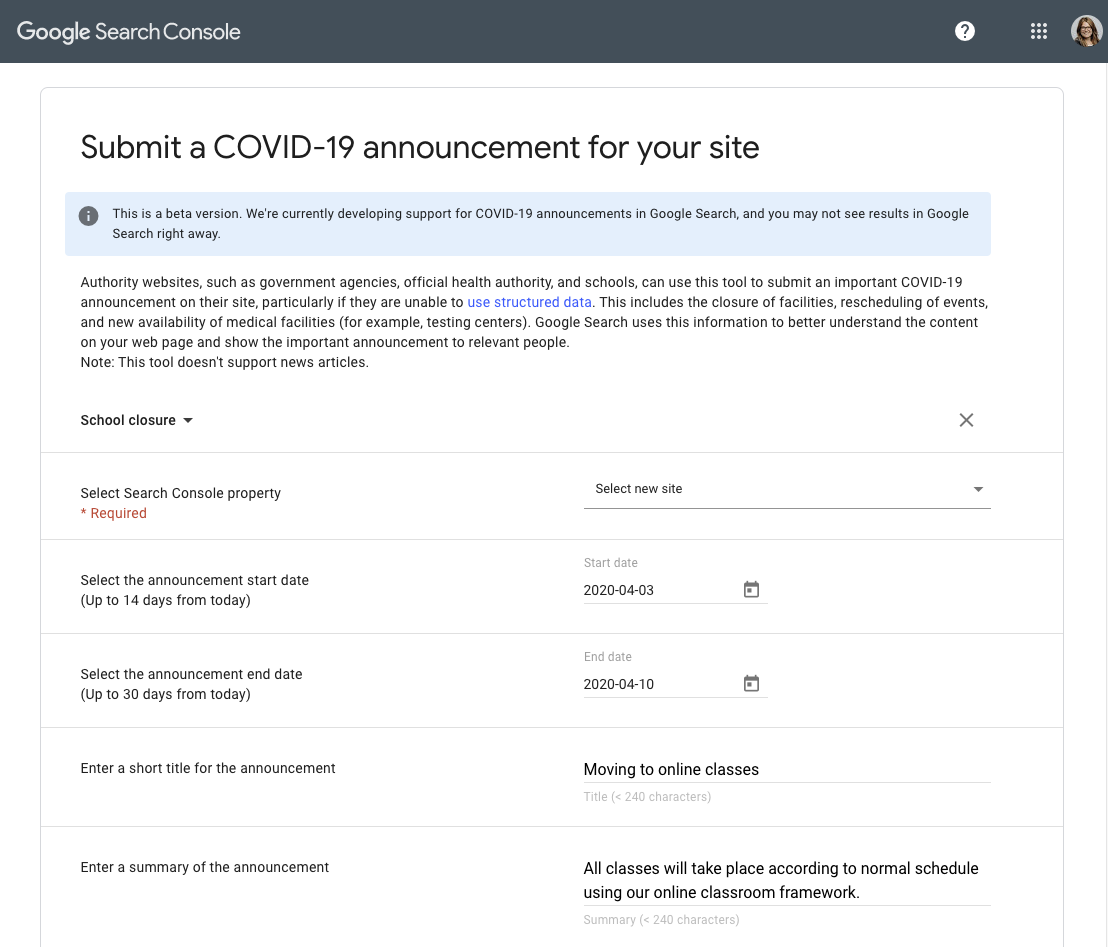Open the Google apps grid icon
This screenshot has height=947, width=1108.
[x=1038, y=31]
